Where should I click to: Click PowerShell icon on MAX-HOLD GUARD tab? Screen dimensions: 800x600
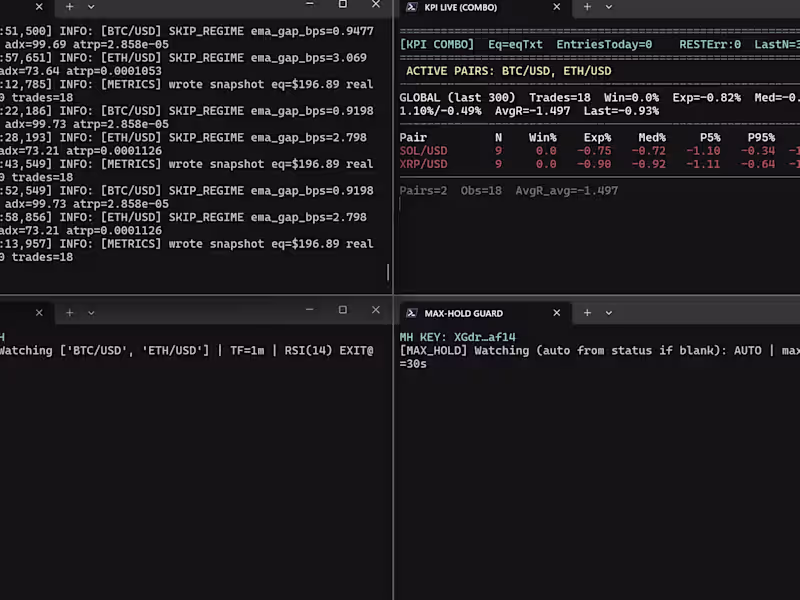(x=412, y=313)
